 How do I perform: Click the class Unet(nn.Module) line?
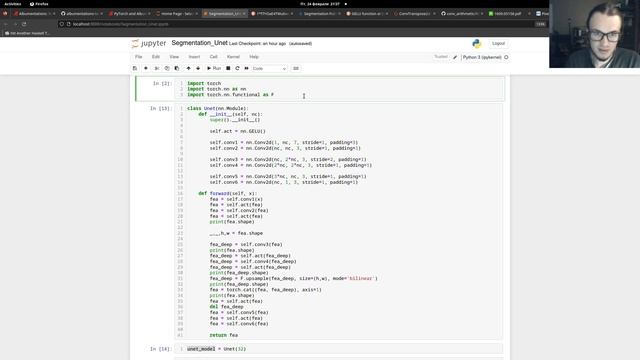[x=218, y=108]
